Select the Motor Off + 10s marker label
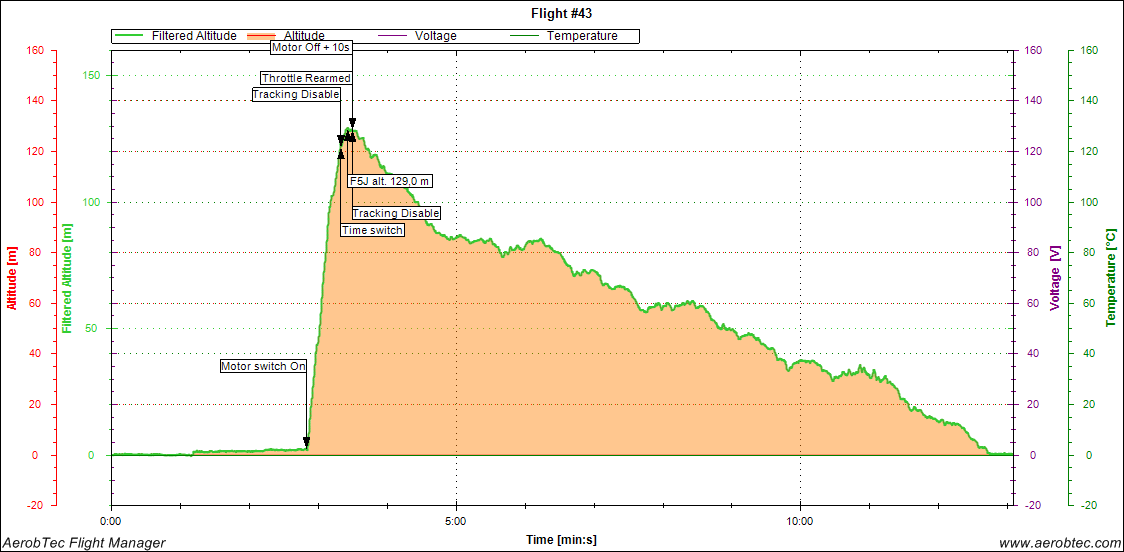The height and width of the screenshot is (552, 1124). click(313, 47)
